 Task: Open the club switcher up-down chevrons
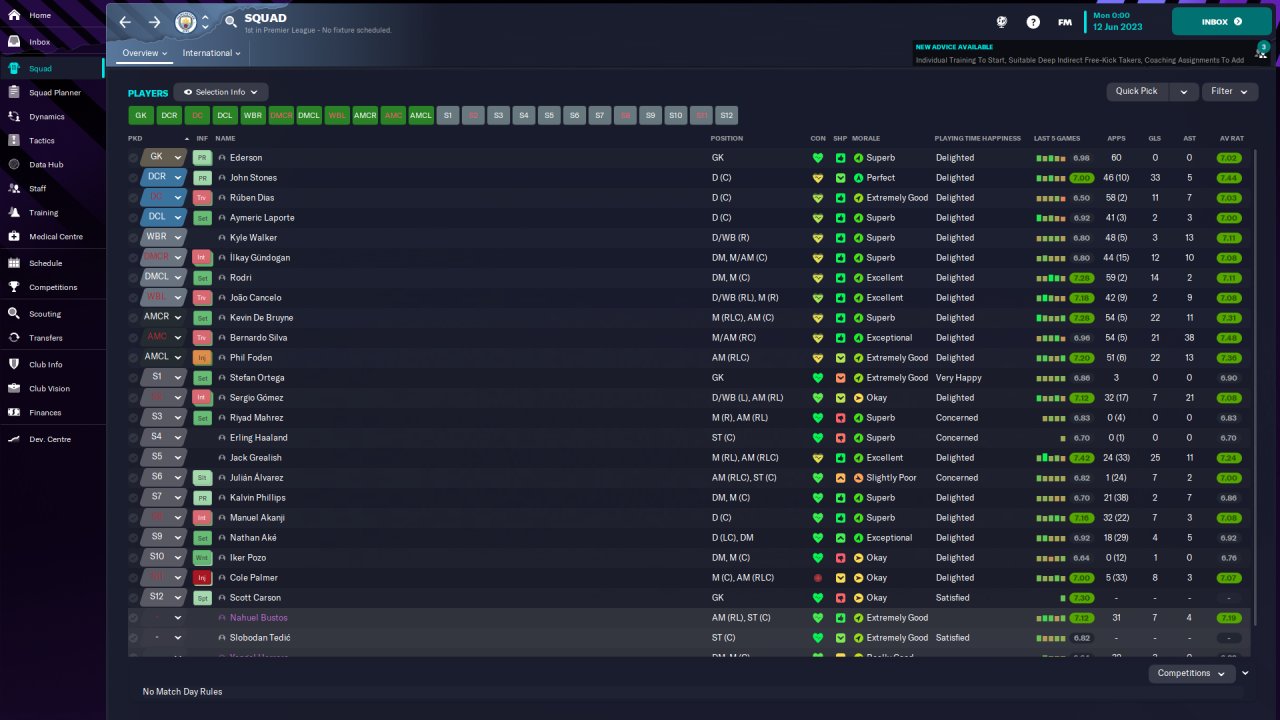[x=205, y=22]
